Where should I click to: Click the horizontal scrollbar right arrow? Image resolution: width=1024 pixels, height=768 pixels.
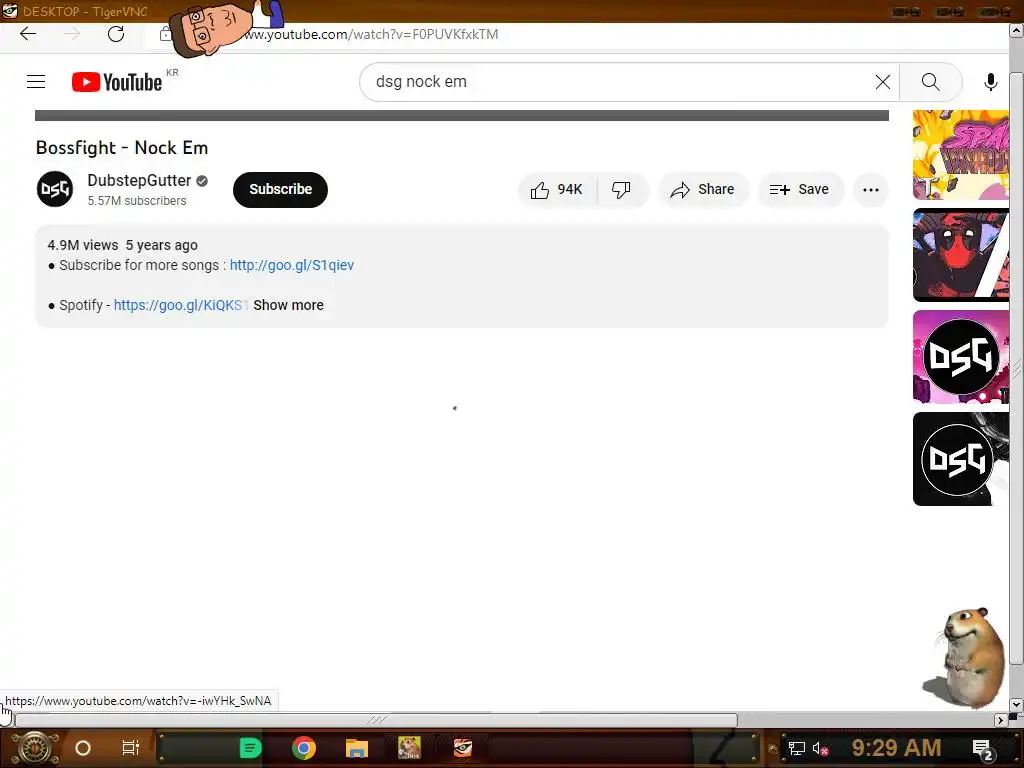[1000, 720]
